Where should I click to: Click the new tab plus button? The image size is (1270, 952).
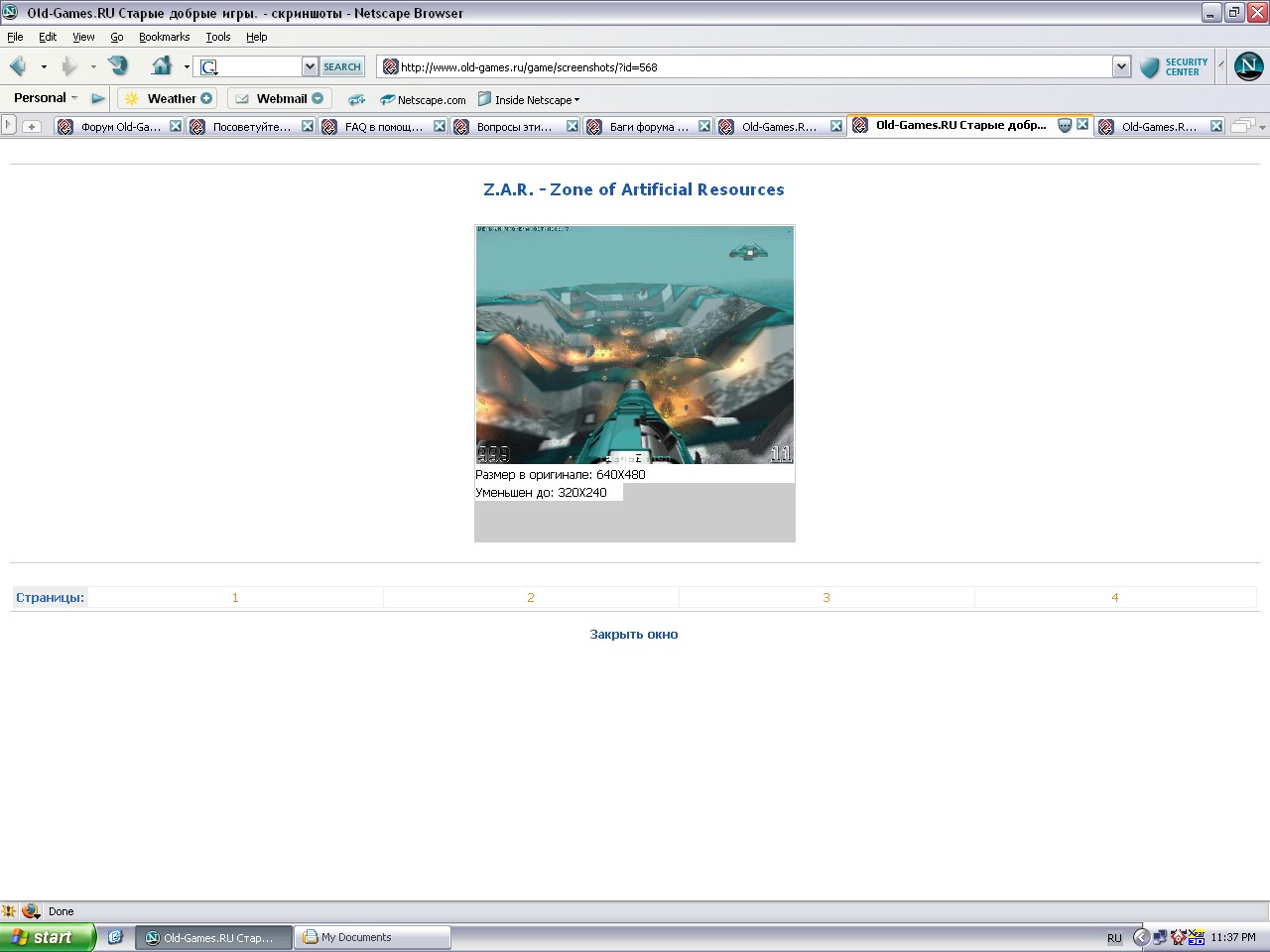[x=32, y=126]
